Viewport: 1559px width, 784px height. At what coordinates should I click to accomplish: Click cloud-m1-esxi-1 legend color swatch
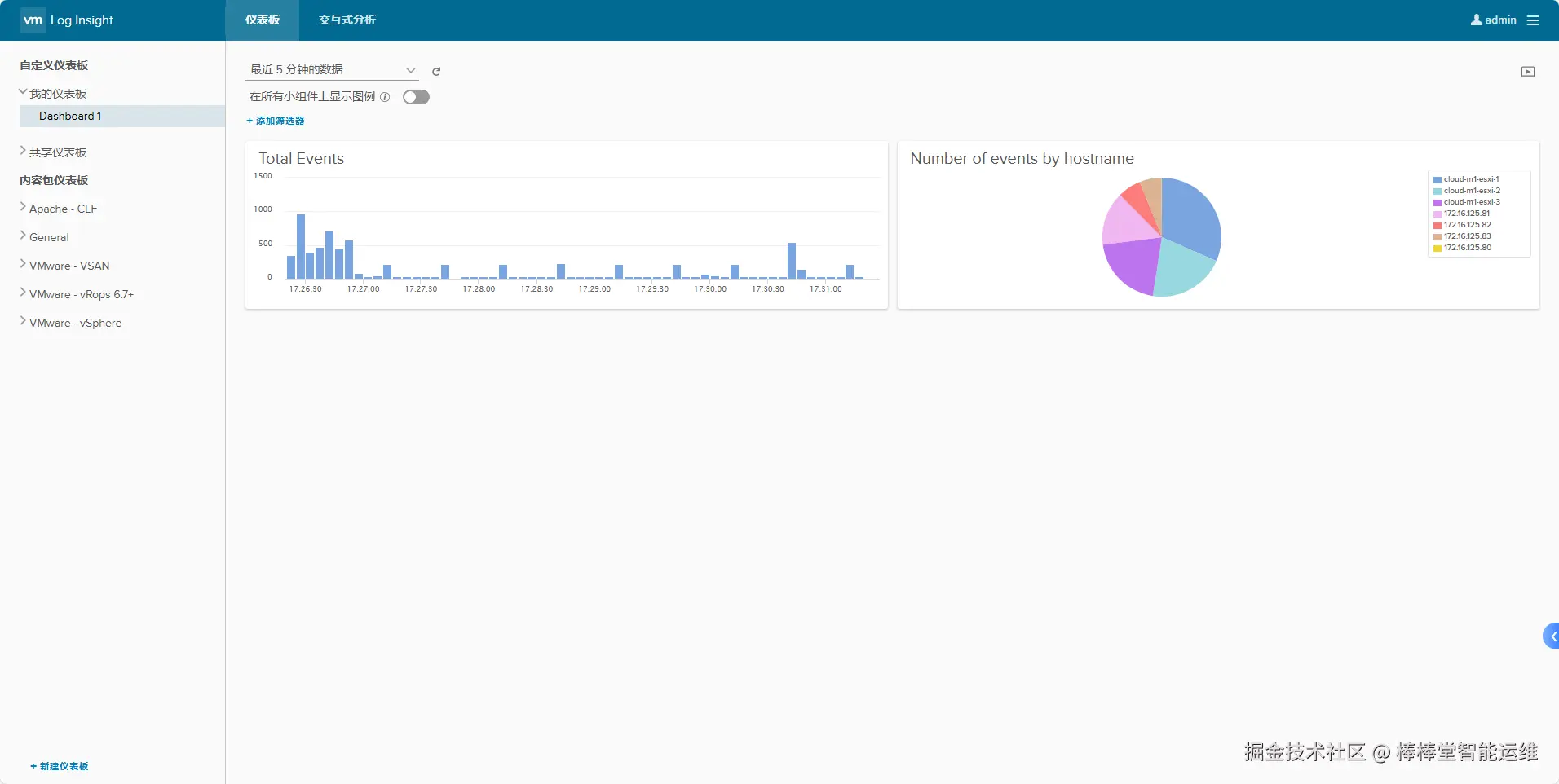1438,180
